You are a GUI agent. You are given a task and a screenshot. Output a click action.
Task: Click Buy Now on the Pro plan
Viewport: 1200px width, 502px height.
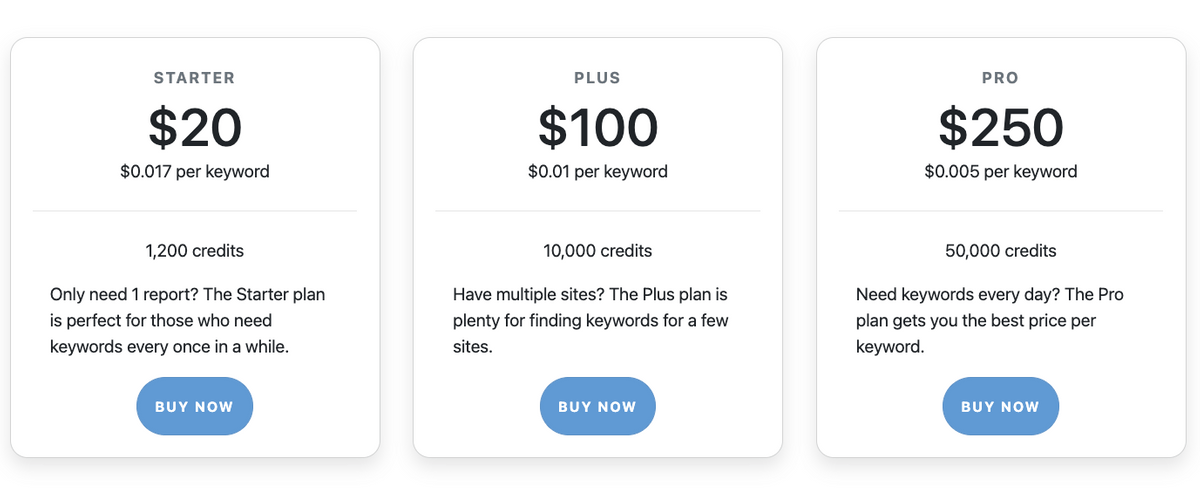point(1000,406)
